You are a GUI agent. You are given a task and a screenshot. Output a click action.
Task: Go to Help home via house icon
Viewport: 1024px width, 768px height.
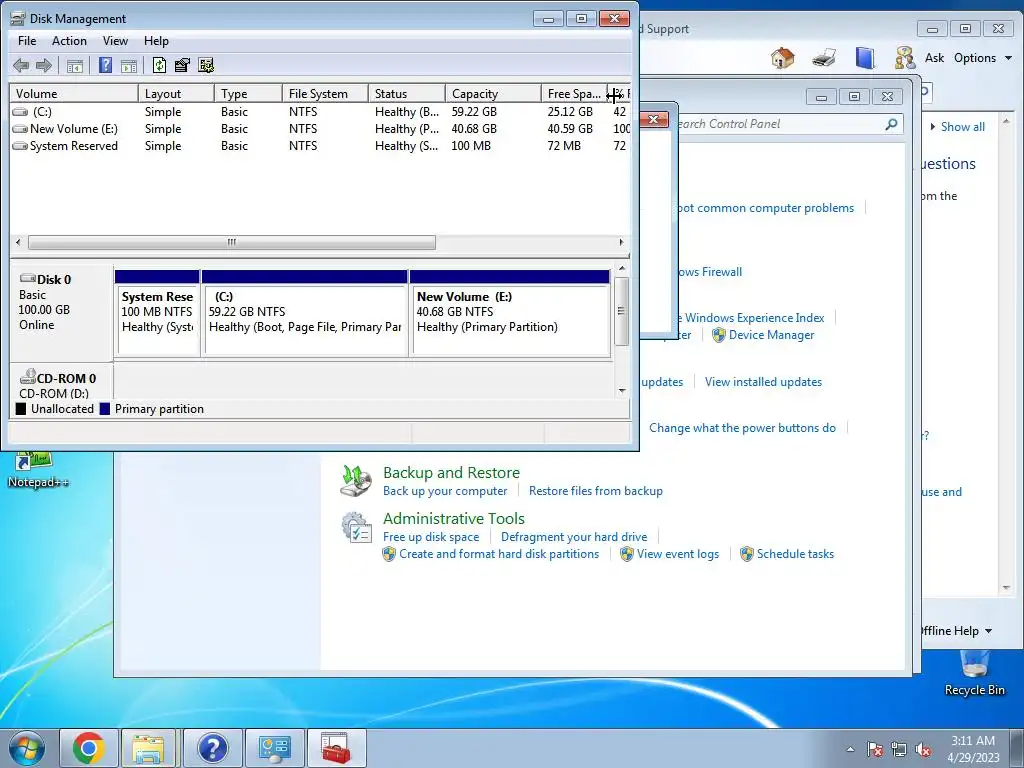[x=782, y=57]
